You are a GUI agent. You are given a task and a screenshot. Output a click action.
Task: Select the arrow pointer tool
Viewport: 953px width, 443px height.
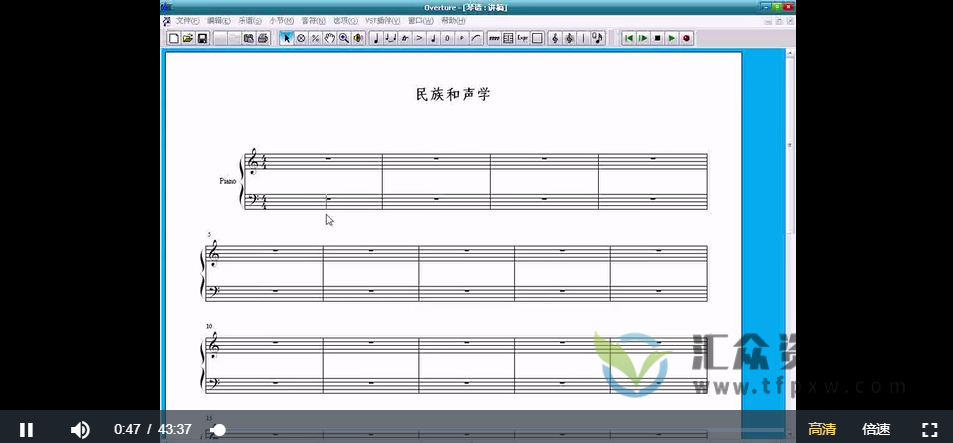[286, 39]
